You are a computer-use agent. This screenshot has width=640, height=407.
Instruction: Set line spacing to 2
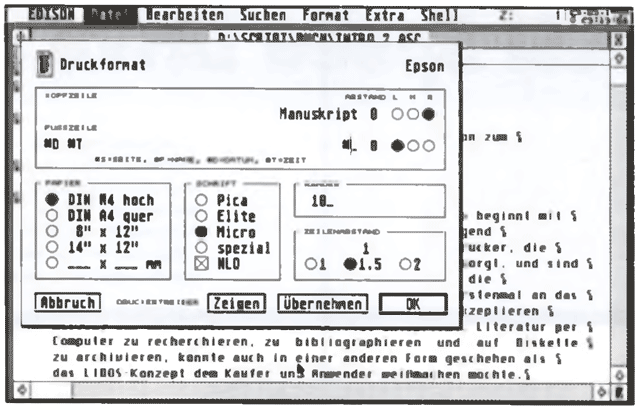405,264
